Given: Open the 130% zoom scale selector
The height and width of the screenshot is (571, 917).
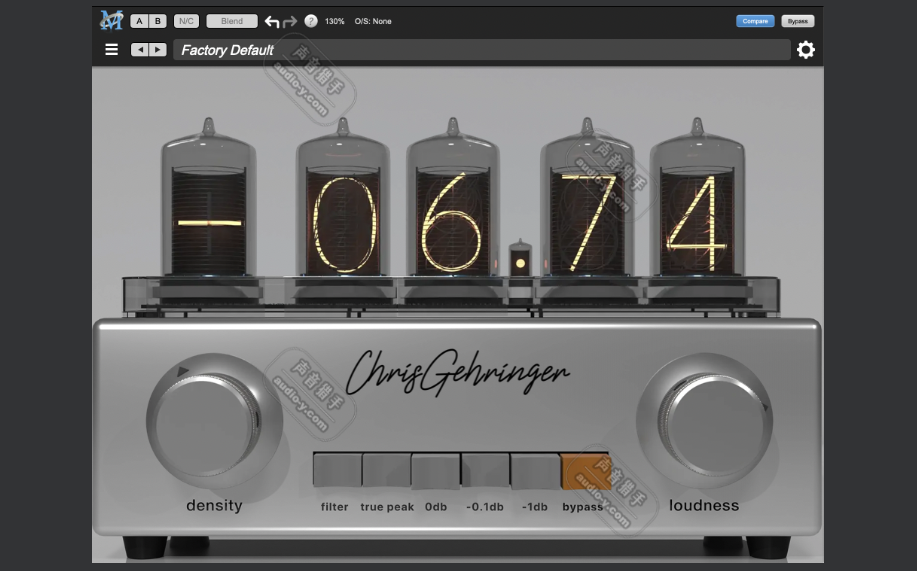Looking at the screenshot, I should [335, 21].
